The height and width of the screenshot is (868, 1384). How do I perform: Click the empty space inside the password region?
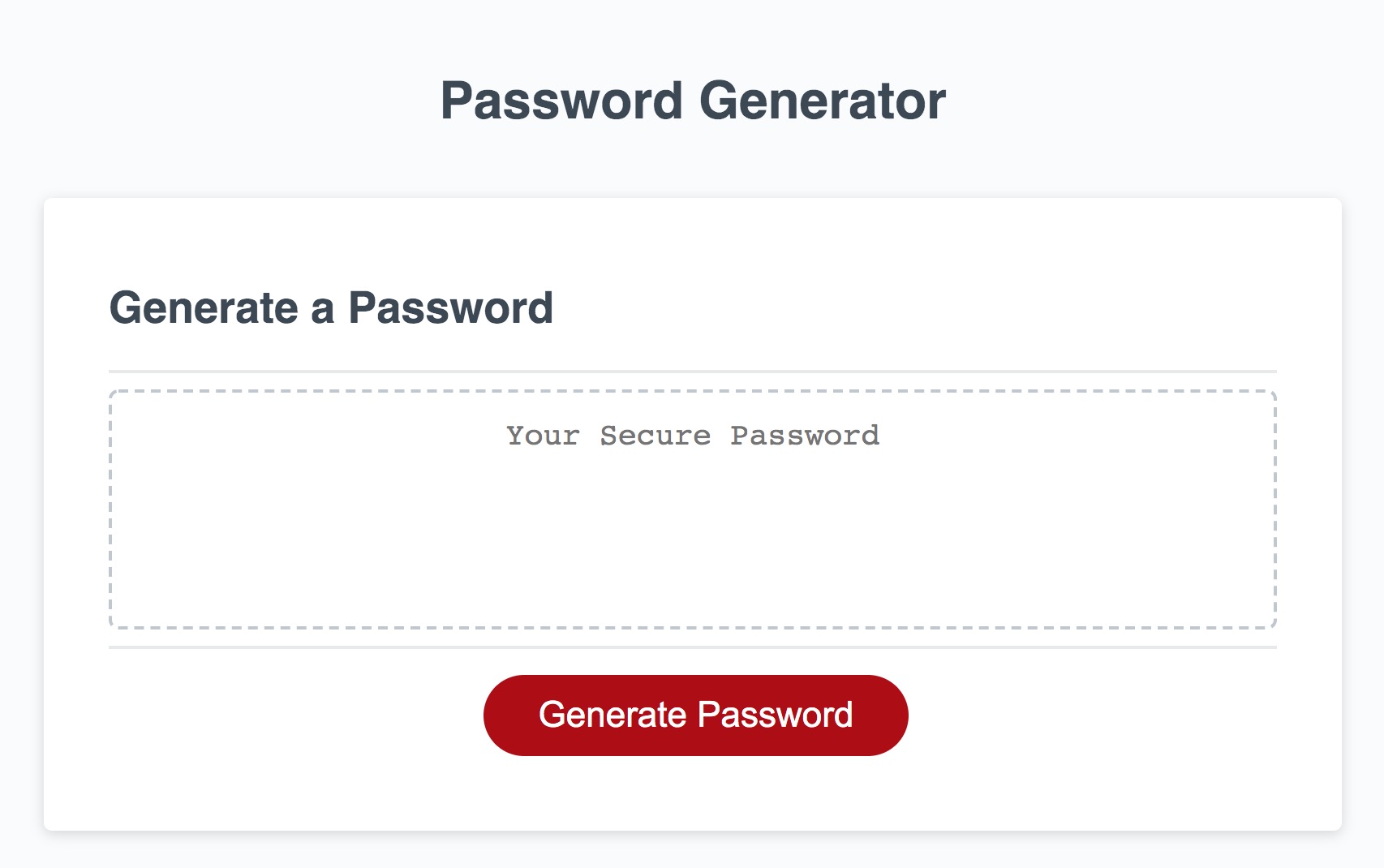coord(692,568)
